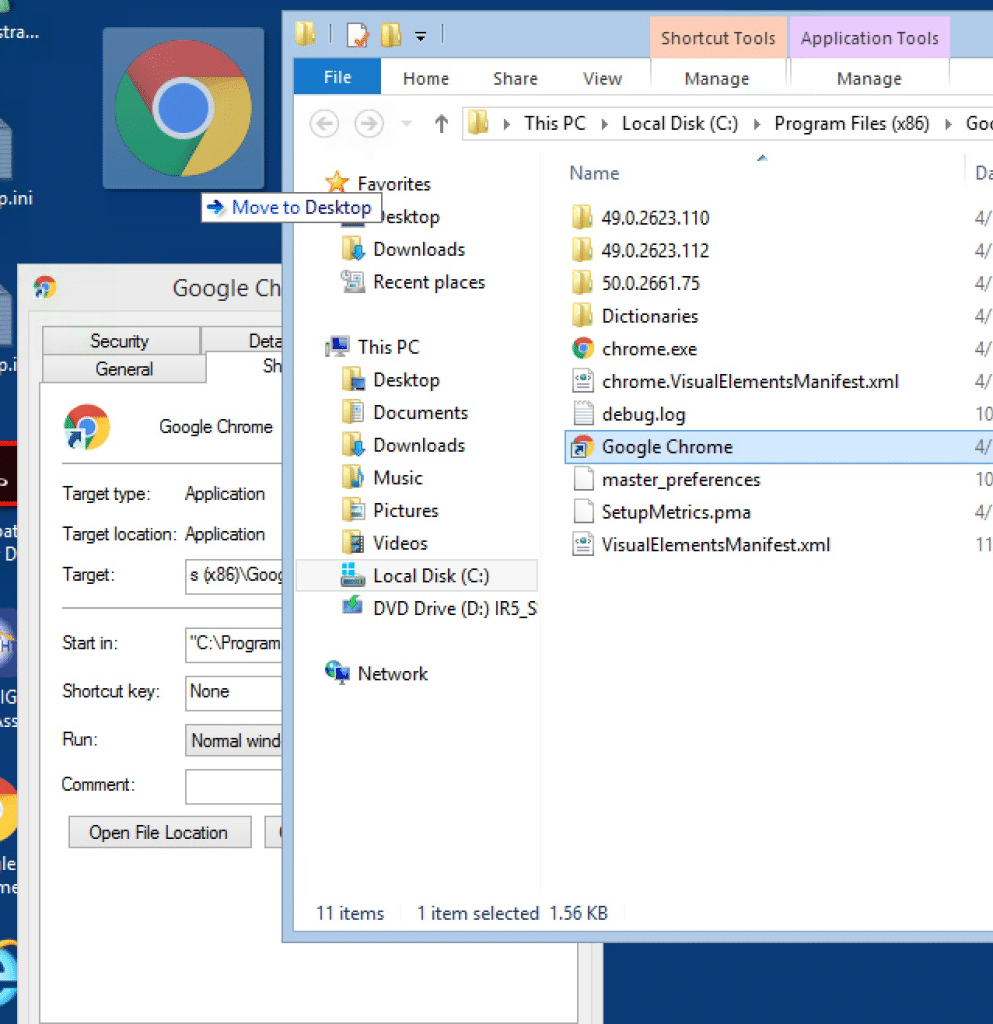Screen dimensions: 993x1024
Task: Select the Google Chrome shortcut file icon
Action: 581,447
